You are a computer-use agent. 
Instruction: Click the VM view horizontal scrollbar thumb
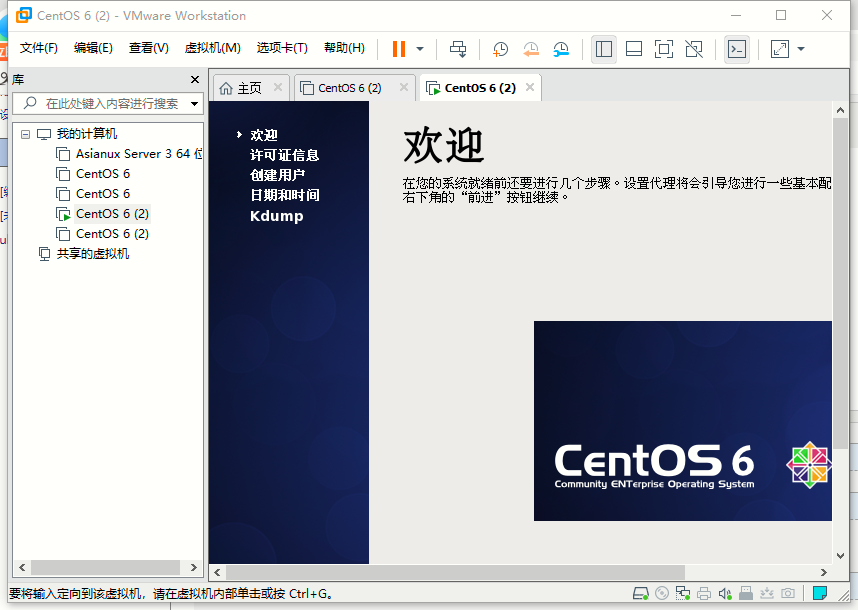pos(455,572)
